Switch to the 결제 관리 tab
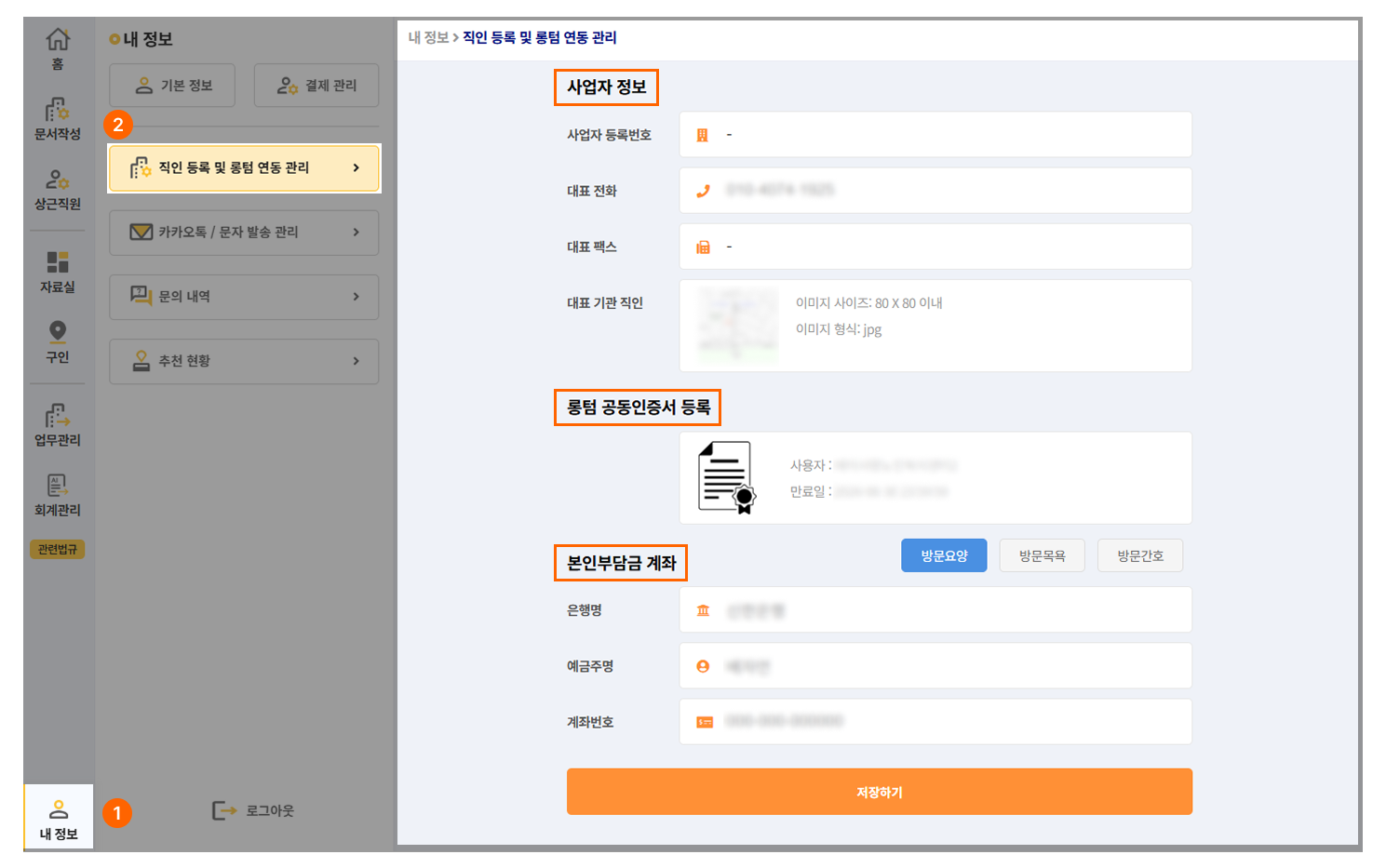Viewport: 1386px width, 868px height. click(316, 86)
